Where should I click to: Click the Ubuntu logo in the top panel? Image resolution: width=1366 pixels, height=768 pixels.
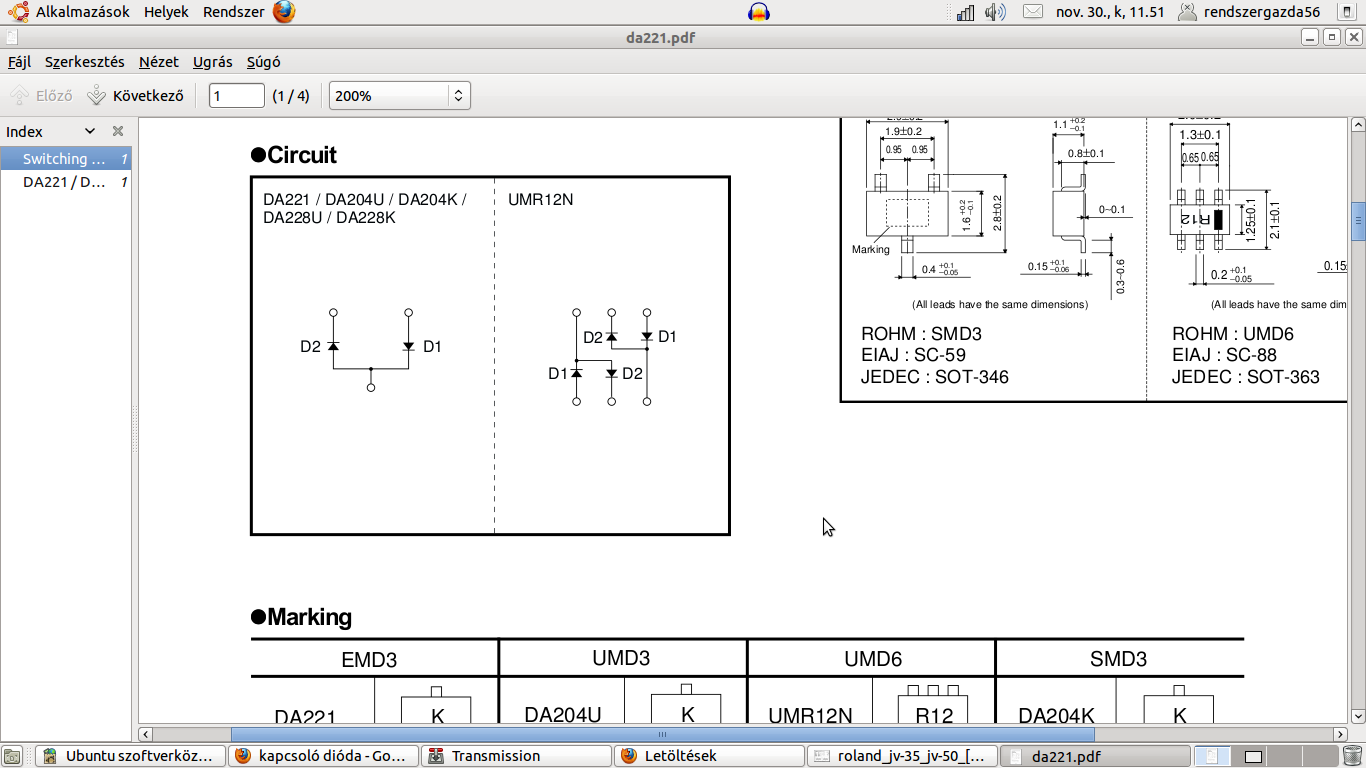tap(18, 12)
